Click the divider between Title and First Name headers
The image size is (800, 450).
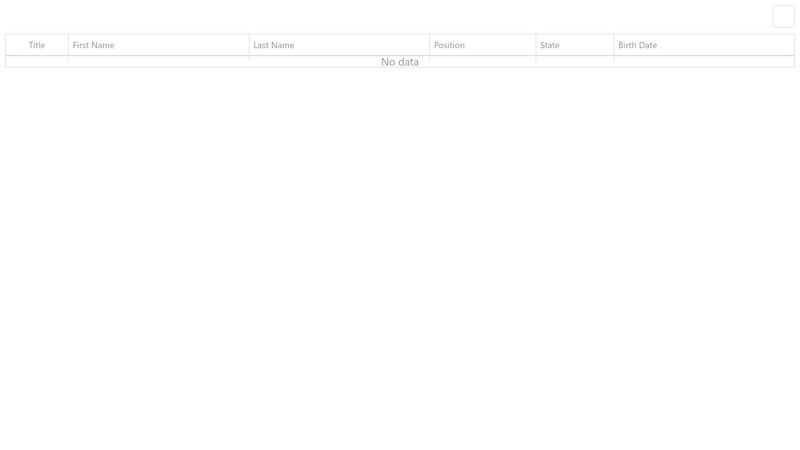(x=68, y=45)
